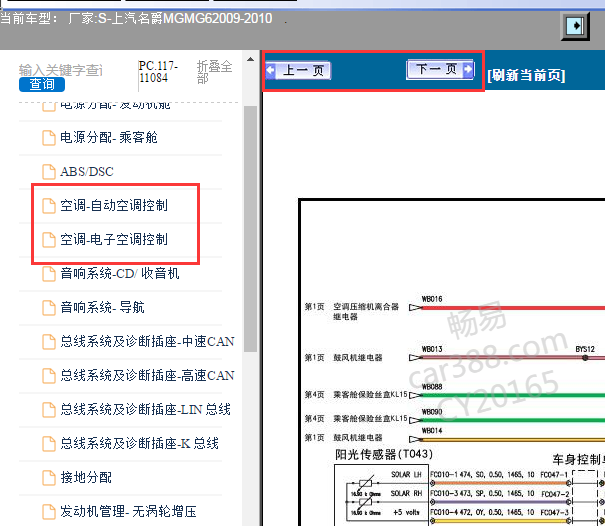Click the WB088 wire label
This screenshot has height=526, width=605.
point(432,387)
